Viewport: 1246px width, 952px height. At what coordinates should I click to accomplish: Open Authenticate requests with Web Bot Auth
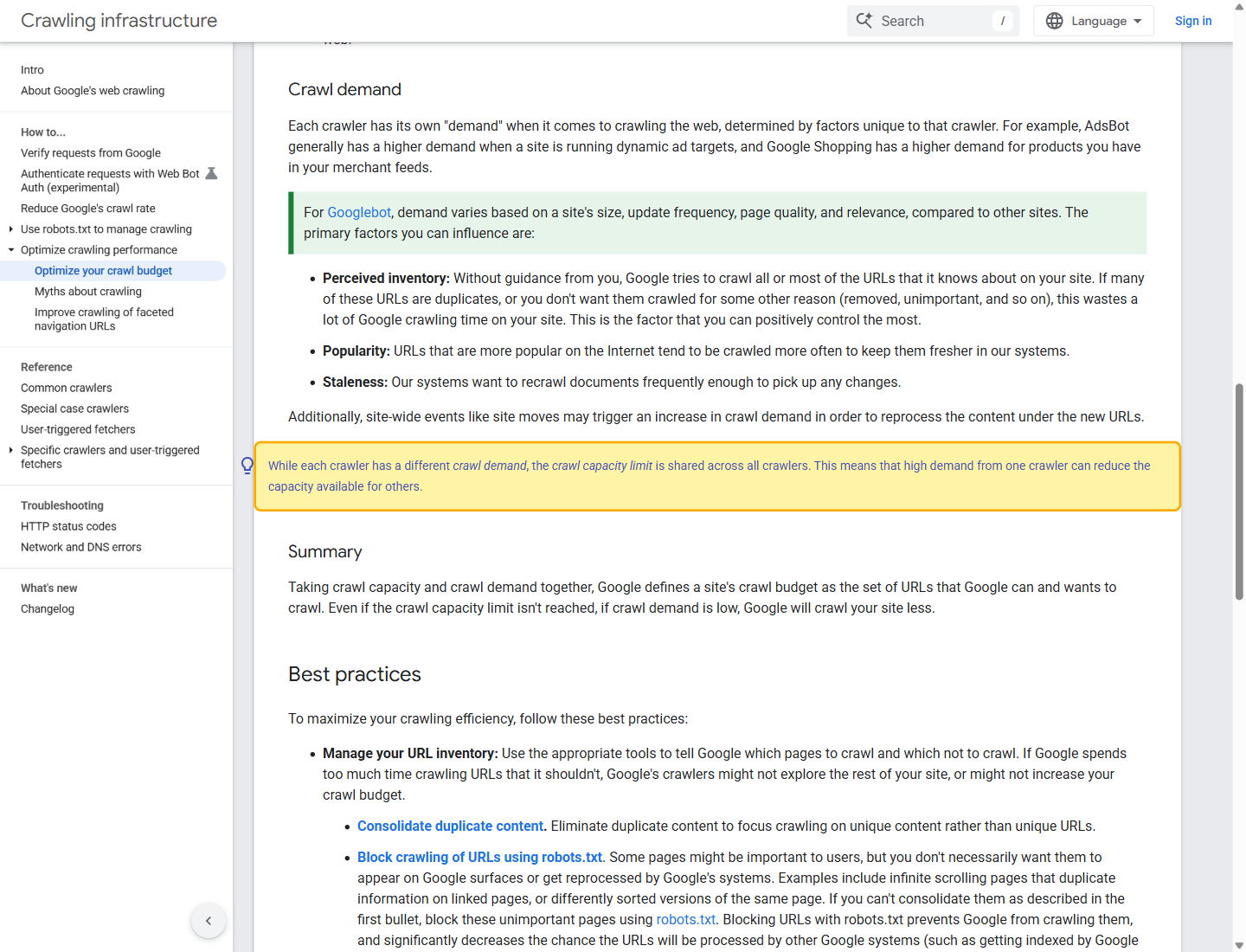pos(110,181)
